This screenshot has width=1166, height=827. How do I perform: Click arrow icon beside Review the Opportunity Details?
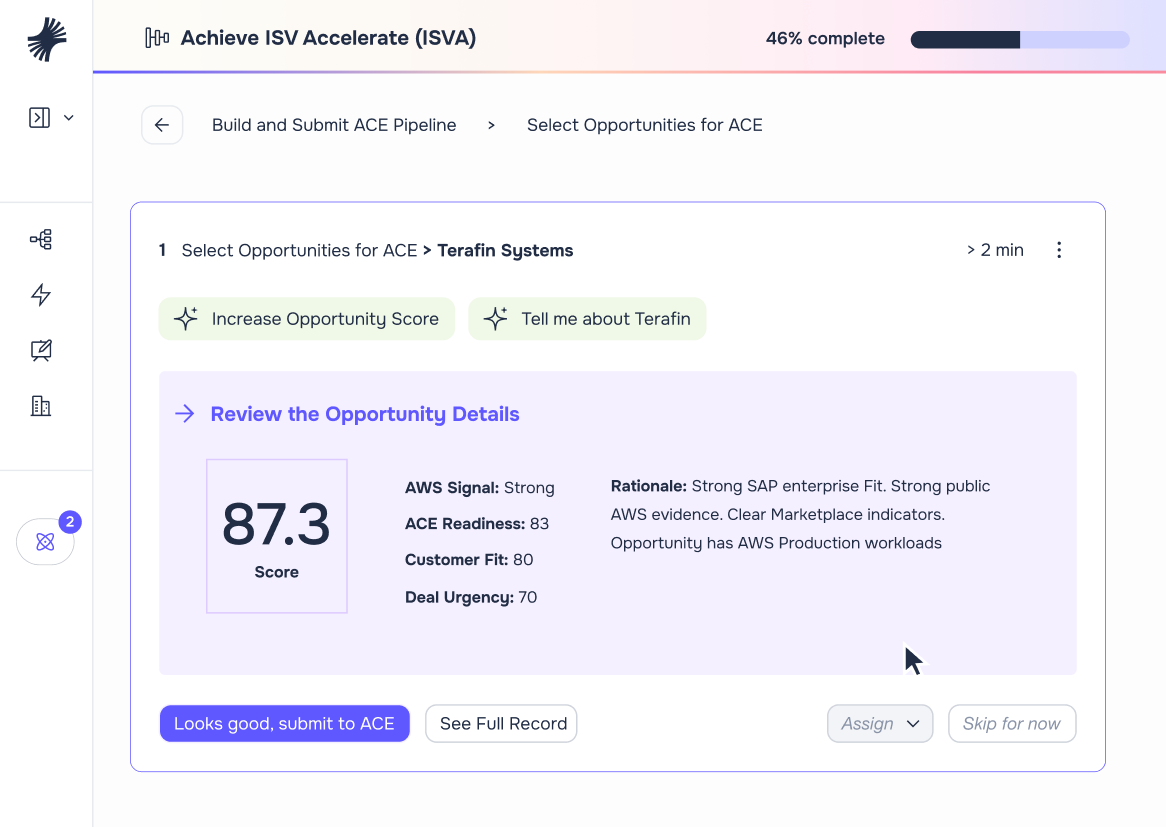184,414
